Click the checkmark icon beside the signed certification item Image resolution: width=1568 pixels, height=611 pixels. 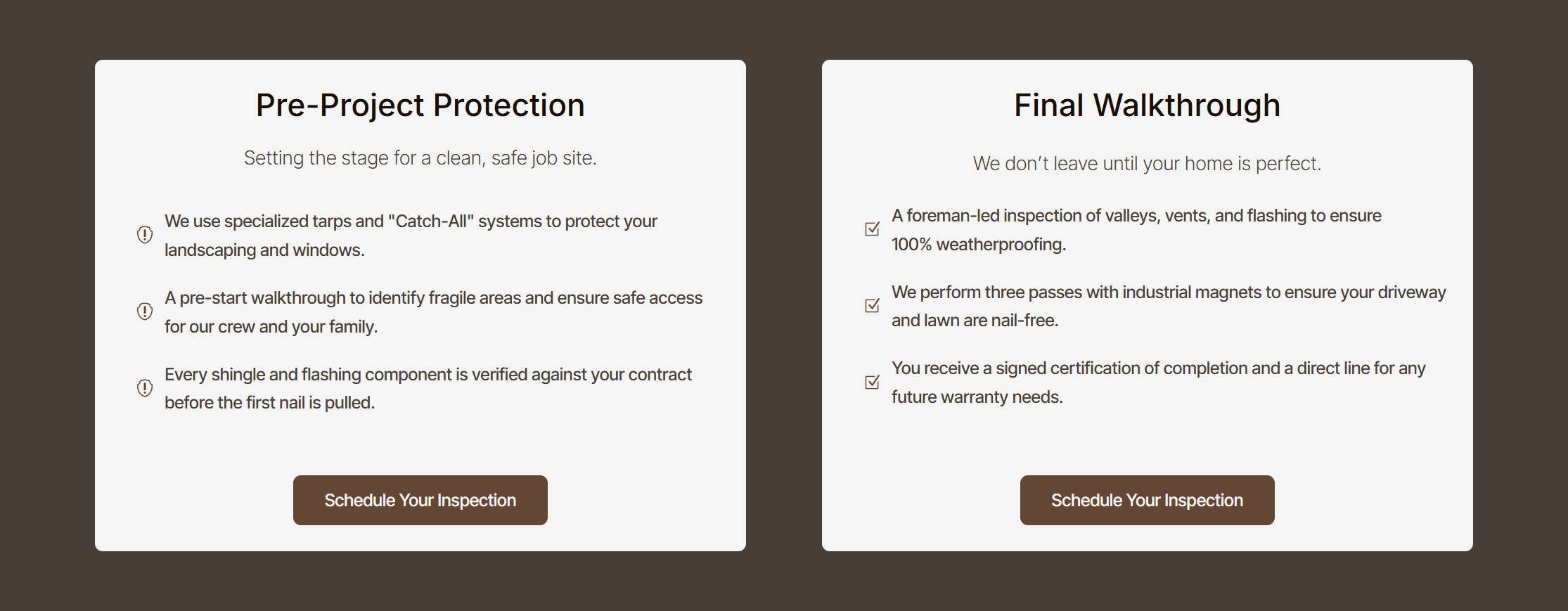click(x=872, y=382)
